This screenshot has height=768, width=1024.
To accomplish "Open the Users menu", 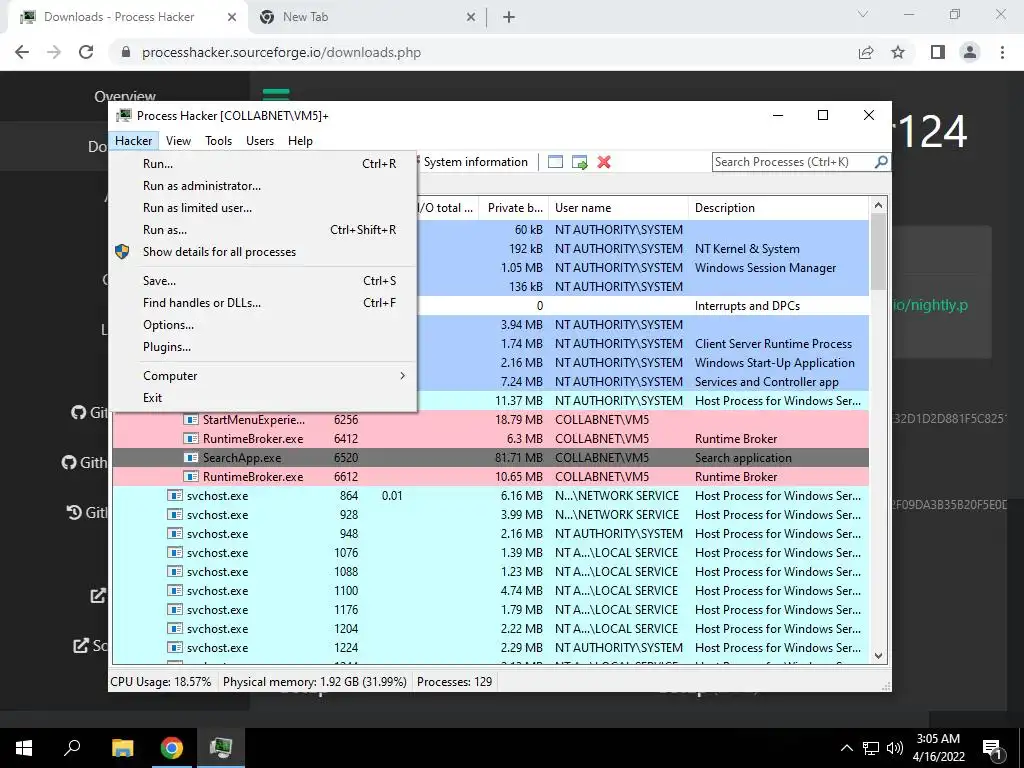I will [x=260, y=141].
